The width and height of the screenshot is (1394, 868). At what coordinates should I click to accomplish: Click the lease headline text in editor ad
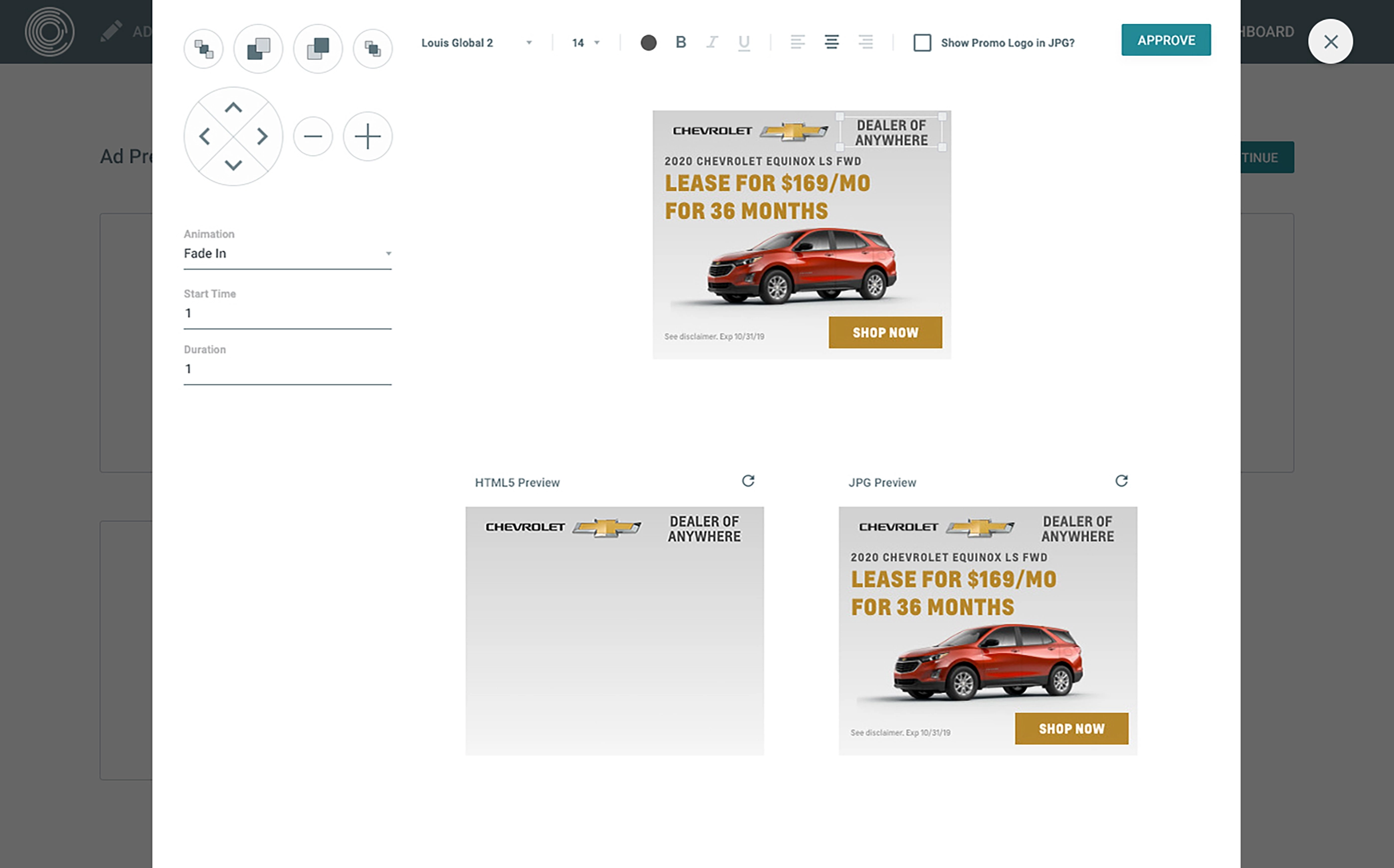767,197
